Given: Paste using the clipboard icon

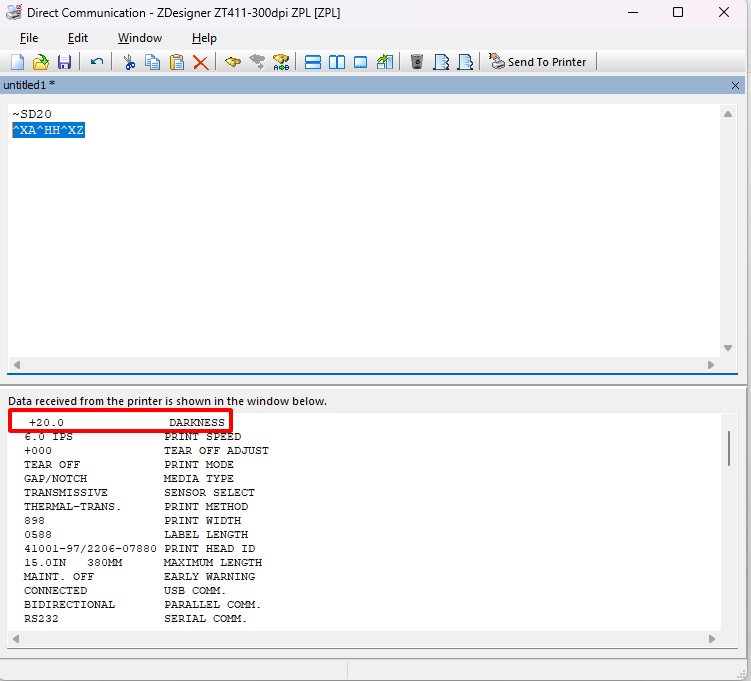Looking at the screenshot, I should pyautogui.click(x=177, y=62).
